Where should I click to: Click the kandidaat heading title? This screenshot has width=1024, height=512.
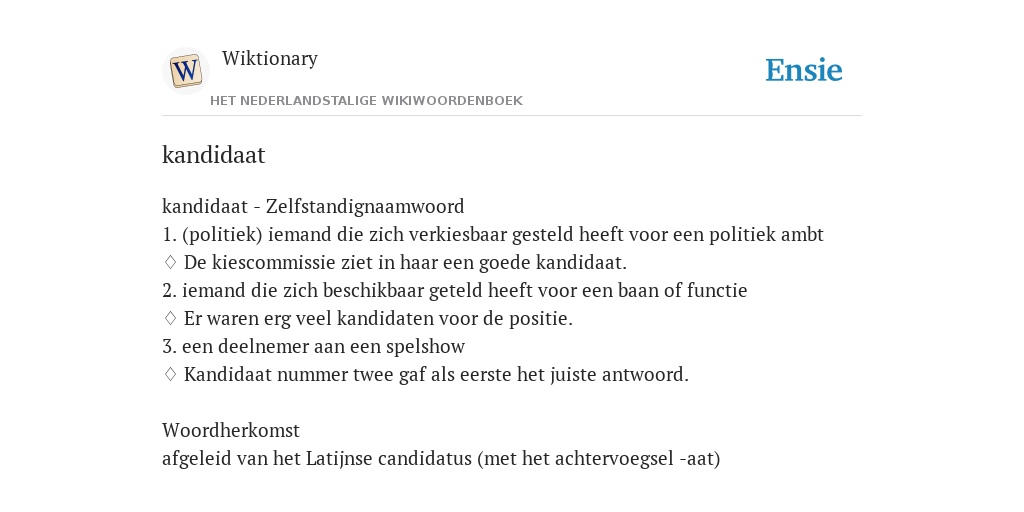(214, 155)
